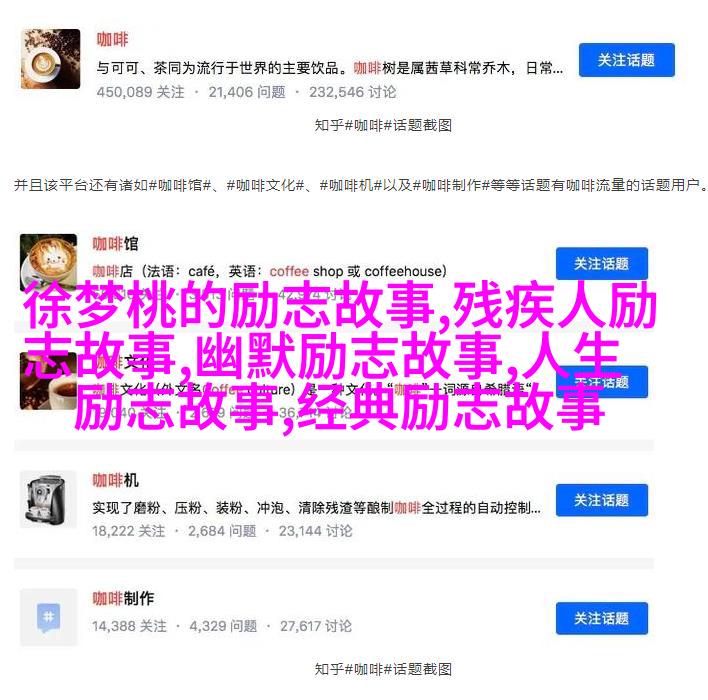Image resolution: width=708 pixels, height=700 pixels.
Task: Open the 咖啡馆 topic title
Action: pyautogui.click(x=115, y=244)
